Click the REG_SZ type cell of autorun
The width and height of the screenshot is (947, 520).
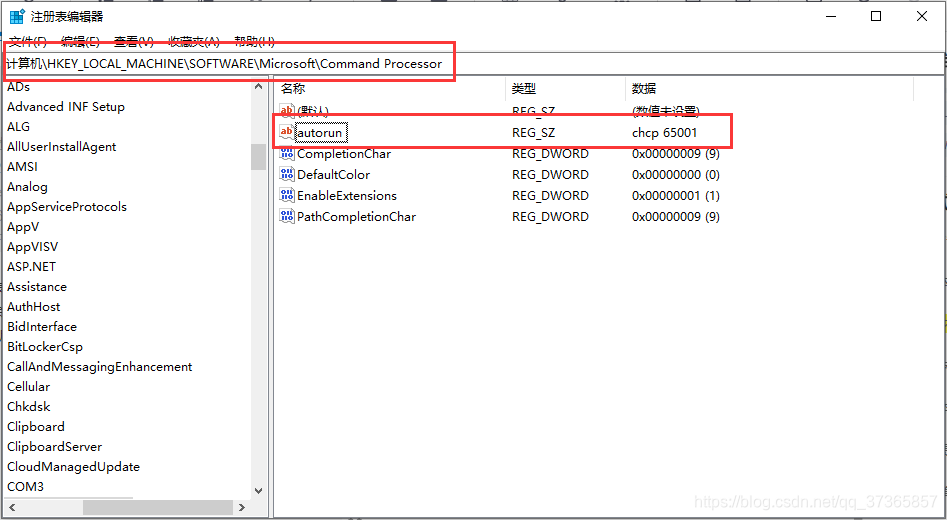coord(533,133)
